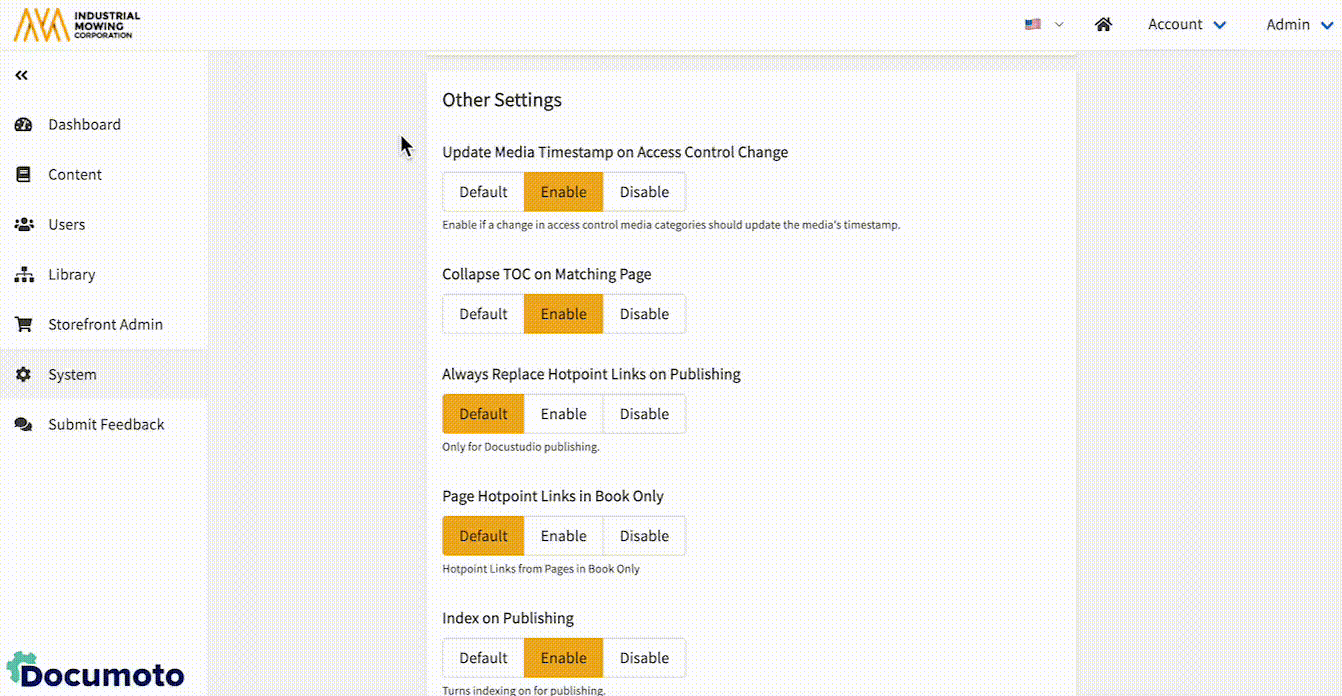Click the Content book icon
This screenshot has height=696, width=1342.
click(x=24, y=175)
